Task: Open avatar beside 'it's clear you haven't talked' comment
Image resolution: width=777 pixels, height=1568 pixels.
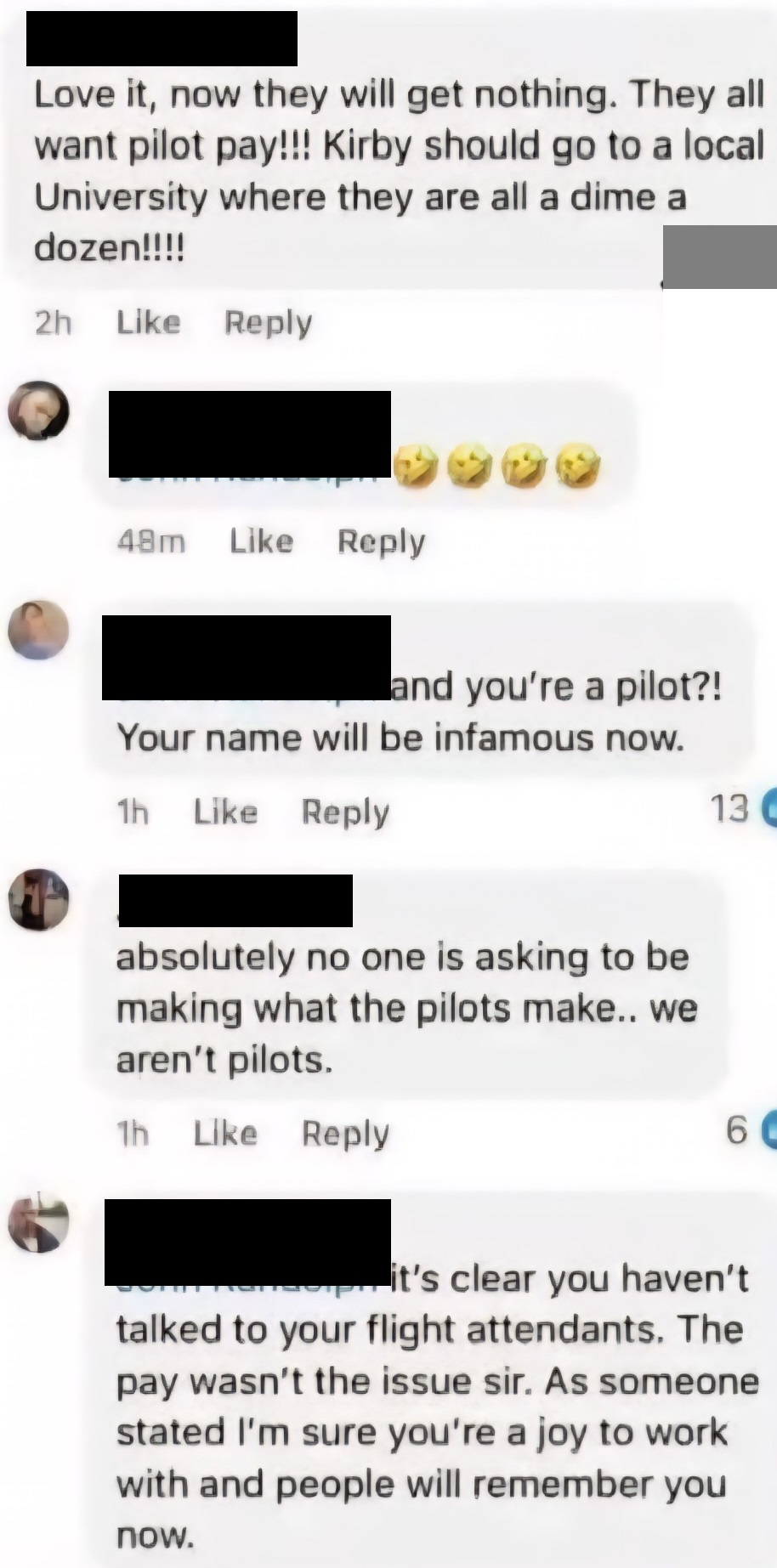Action: click(x=38, y=1223)
